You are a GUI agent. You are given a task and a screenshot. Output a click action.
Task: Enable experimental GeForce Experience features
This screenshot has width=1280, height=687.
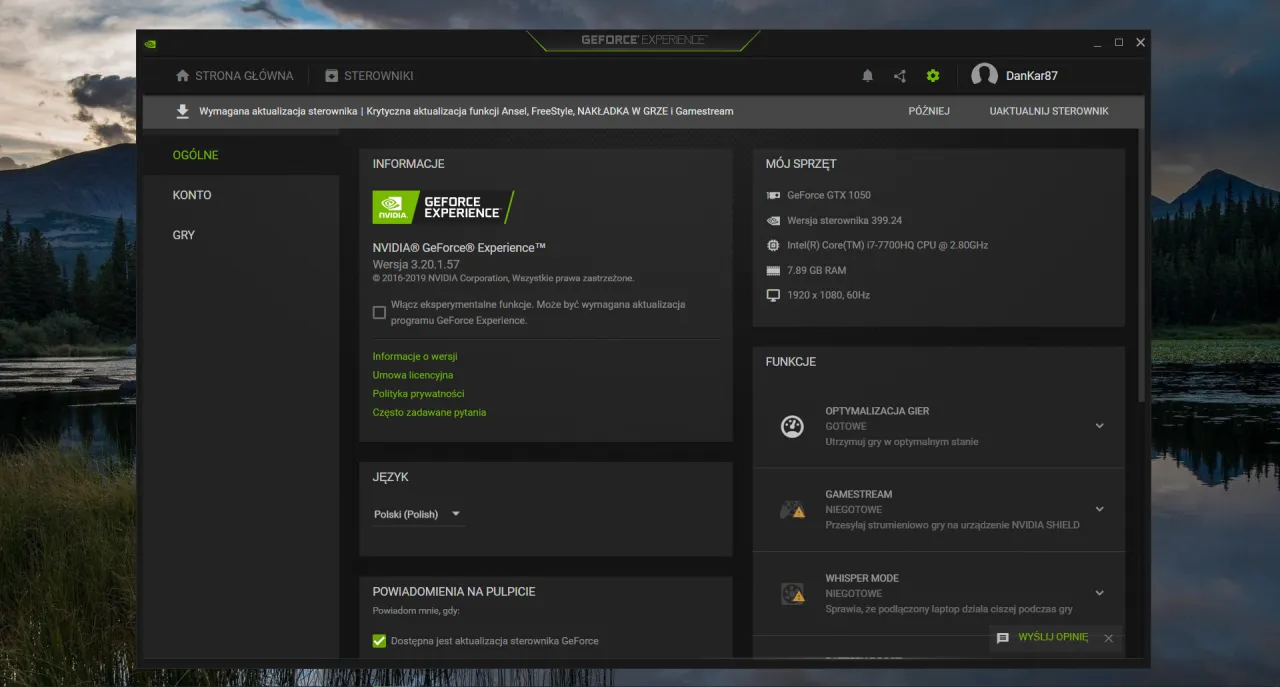[x=379, y=312]
